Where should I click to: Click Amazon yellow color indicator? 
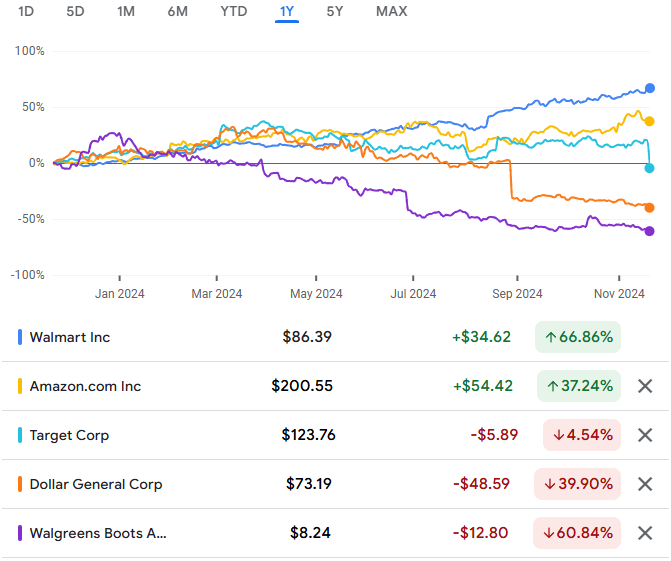(x=20, y=386)
